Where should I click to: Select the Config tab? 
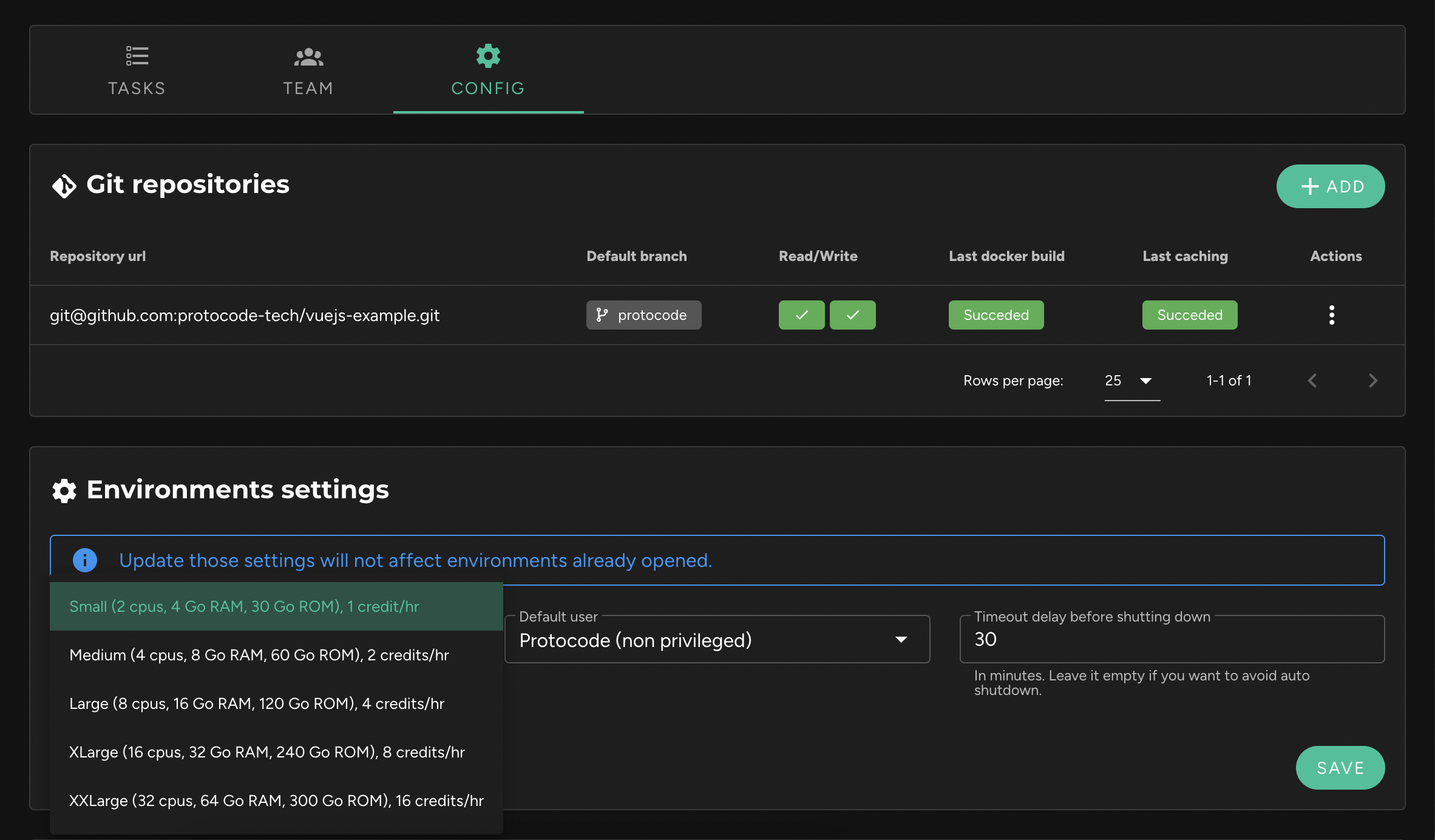(488, 70)
